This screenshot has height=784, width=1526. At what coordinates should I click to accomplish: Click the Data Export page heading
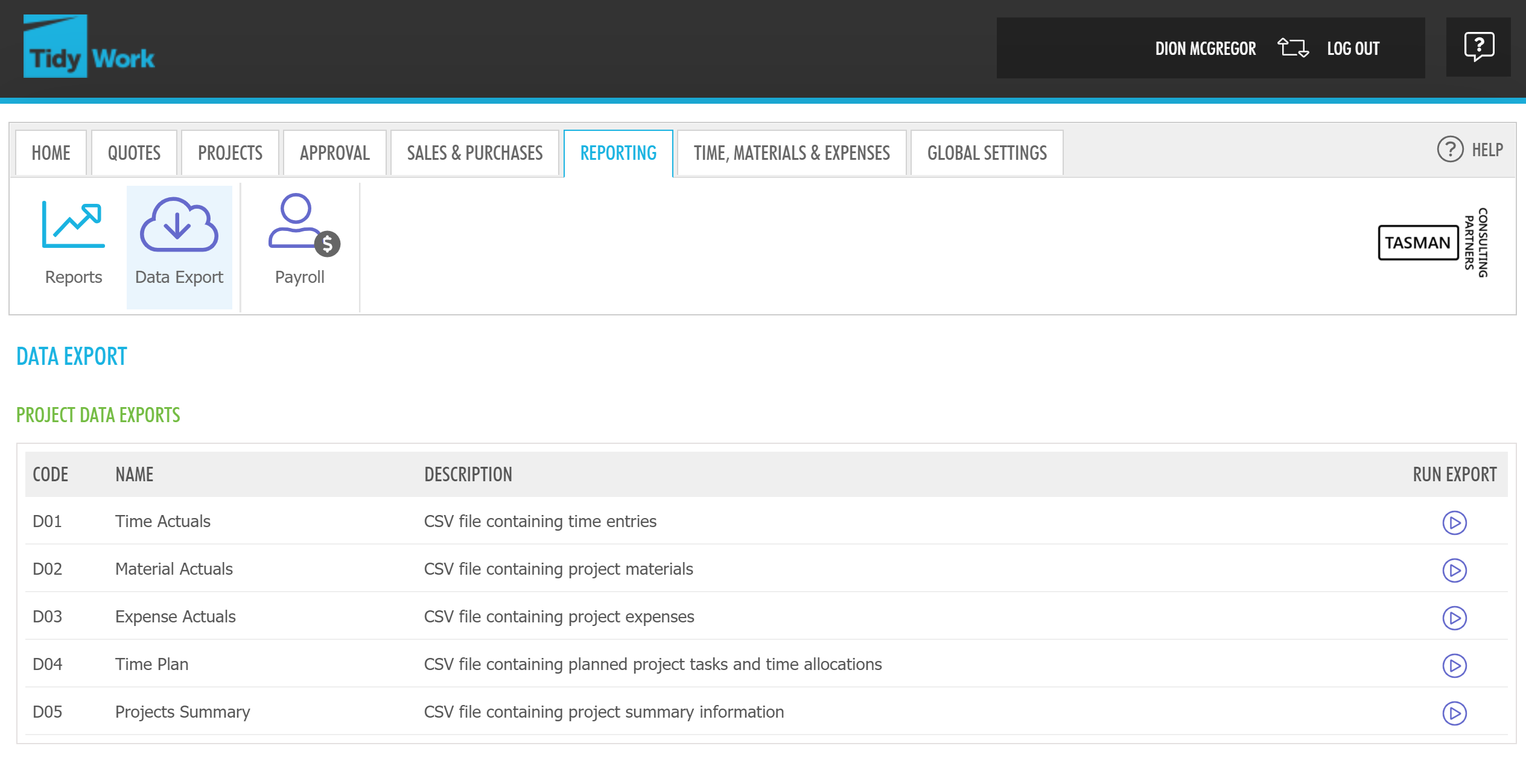tap(71, 356)
